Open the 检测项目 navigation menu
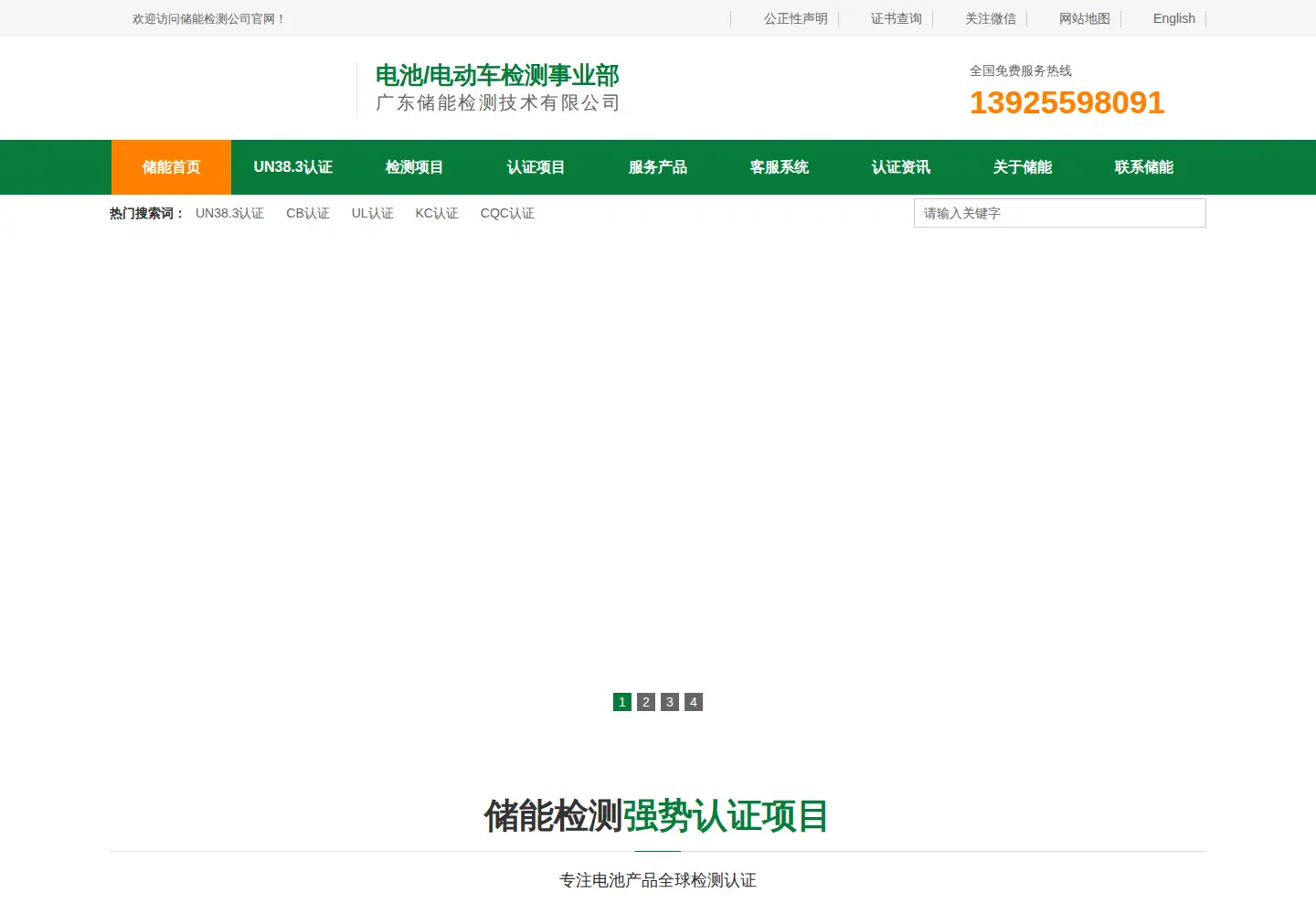Viewport: 1316px width, 914px height. (x=414, y=167)
